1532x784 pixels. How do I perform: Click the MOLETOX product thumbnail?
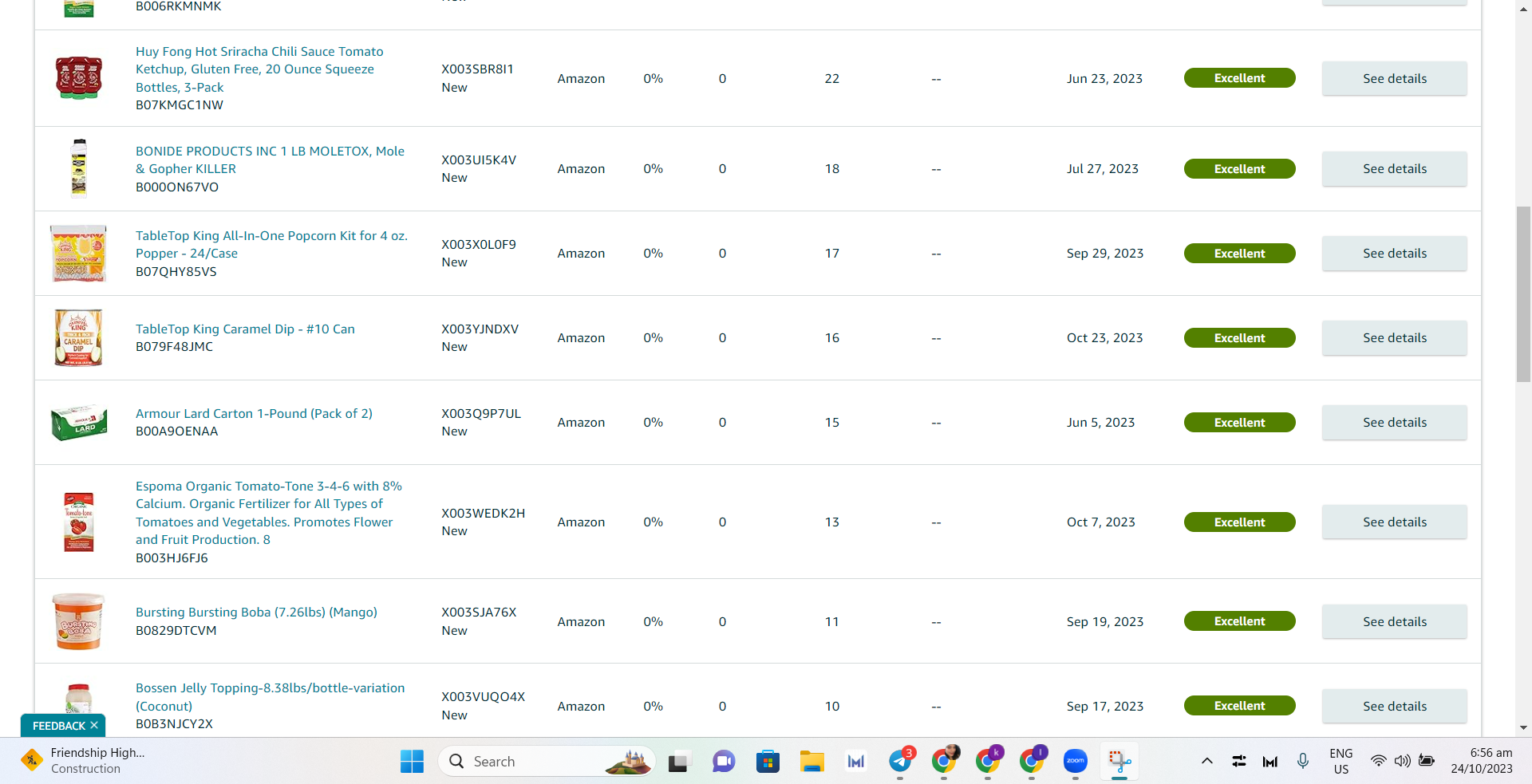pyautogui.click(x=78, y=168)
